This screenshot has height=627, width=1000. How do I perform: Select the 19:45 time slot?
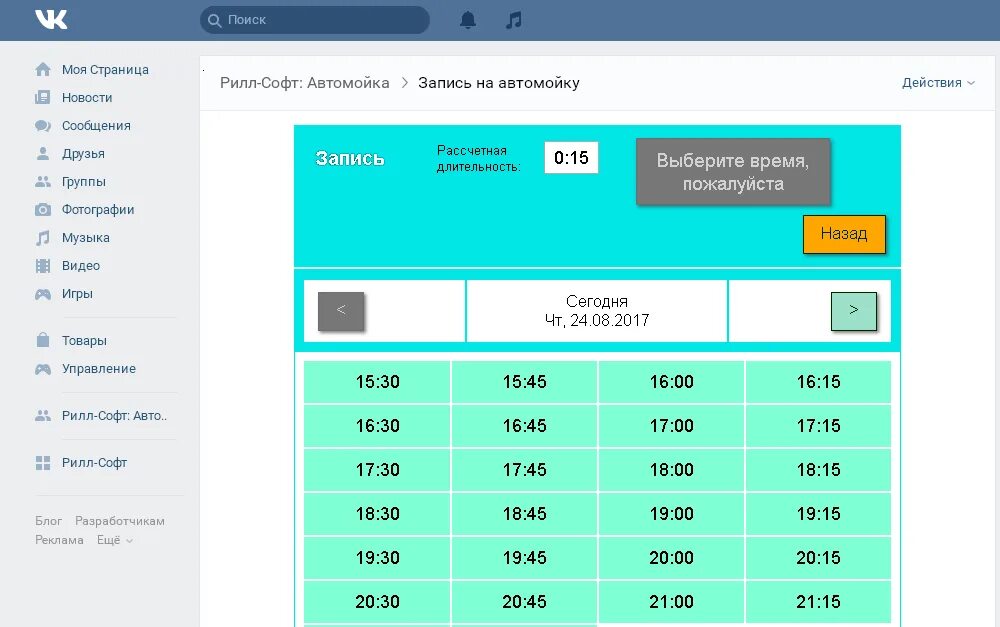click(524, 557)
